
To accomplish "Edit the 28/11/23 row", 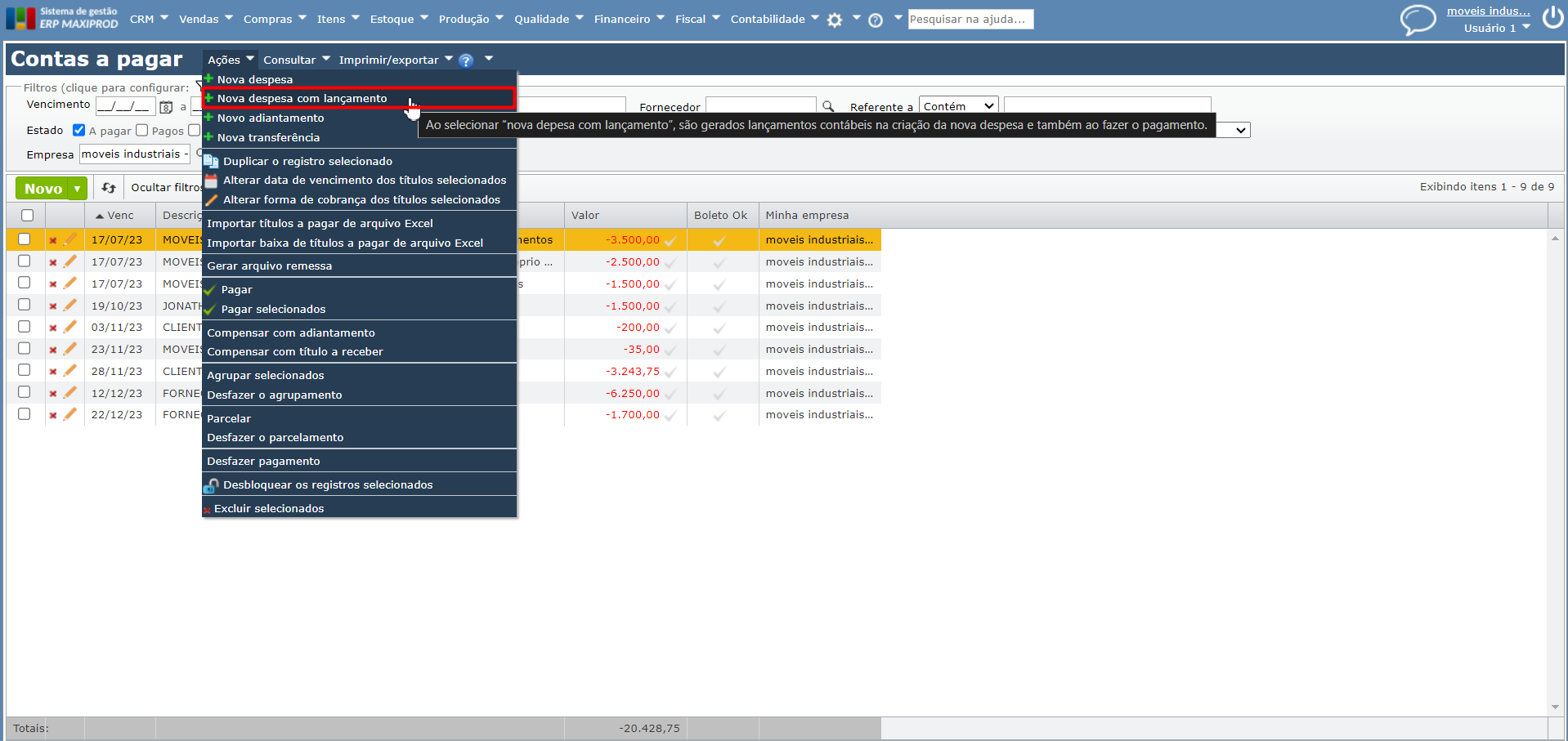I will tap(70, 371).
